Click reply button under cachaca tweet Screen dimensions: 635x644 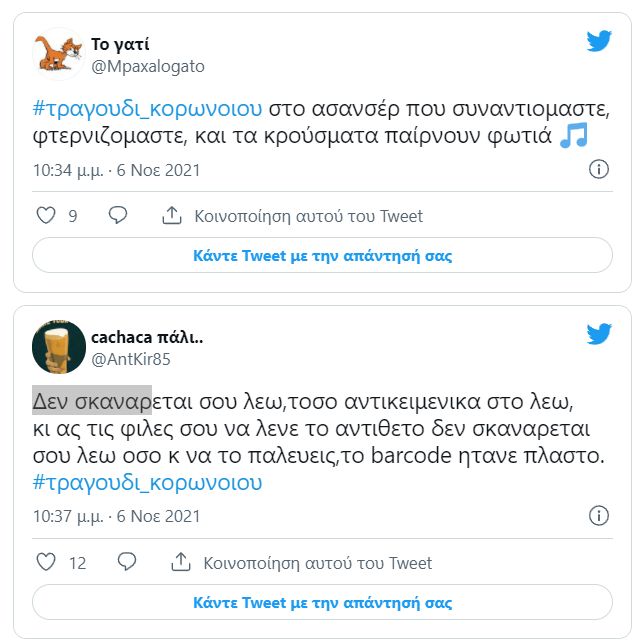pos(322,603)
